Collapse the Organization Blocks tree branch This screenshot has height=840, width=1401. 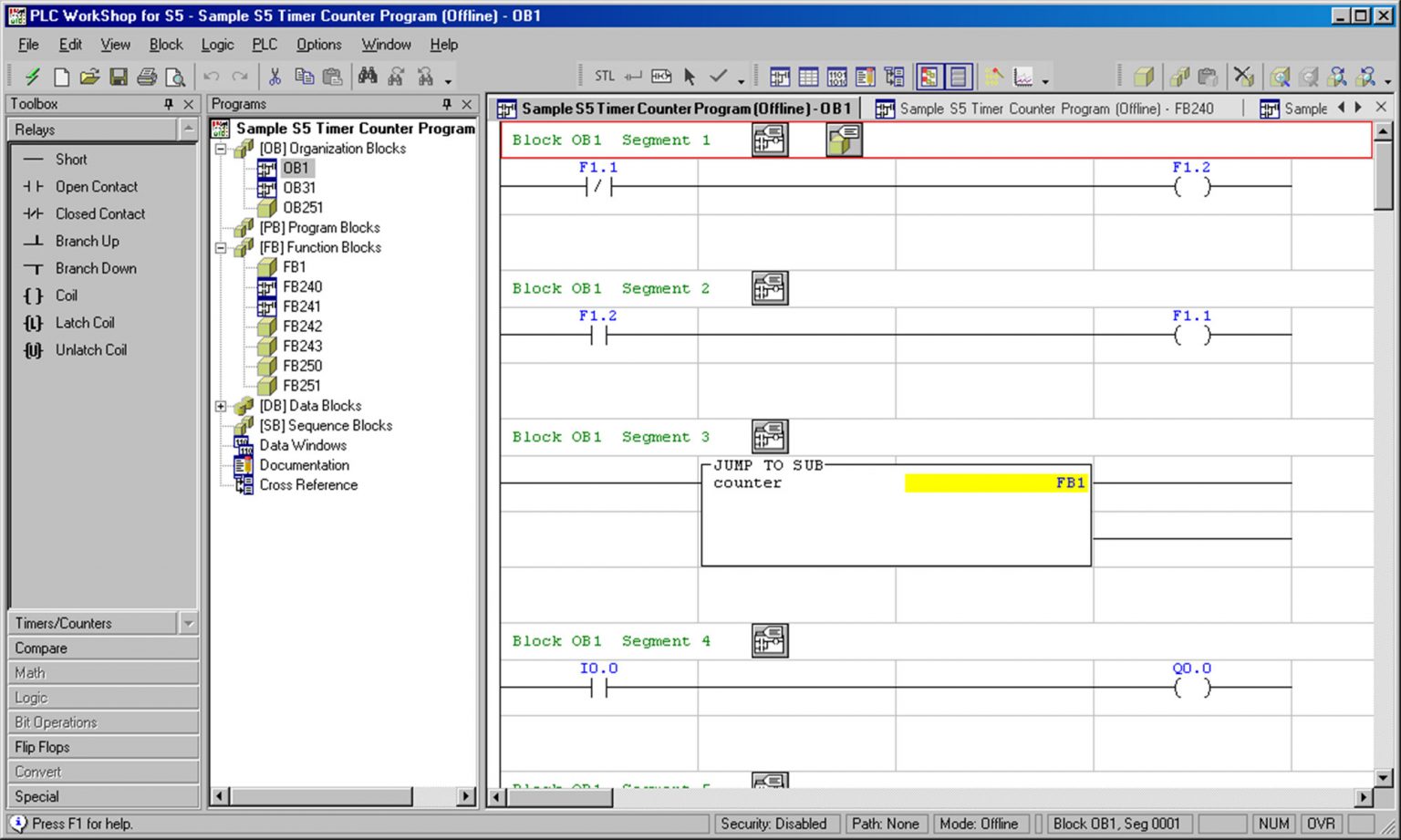[221, 149]
